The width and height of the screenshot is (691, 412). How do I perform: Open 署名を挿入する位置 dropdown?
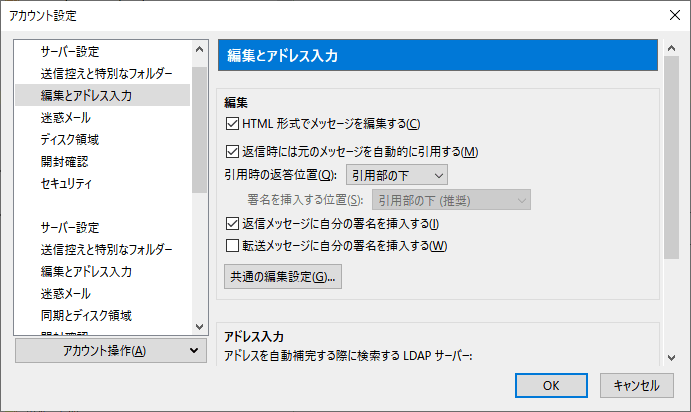(451, 200)
